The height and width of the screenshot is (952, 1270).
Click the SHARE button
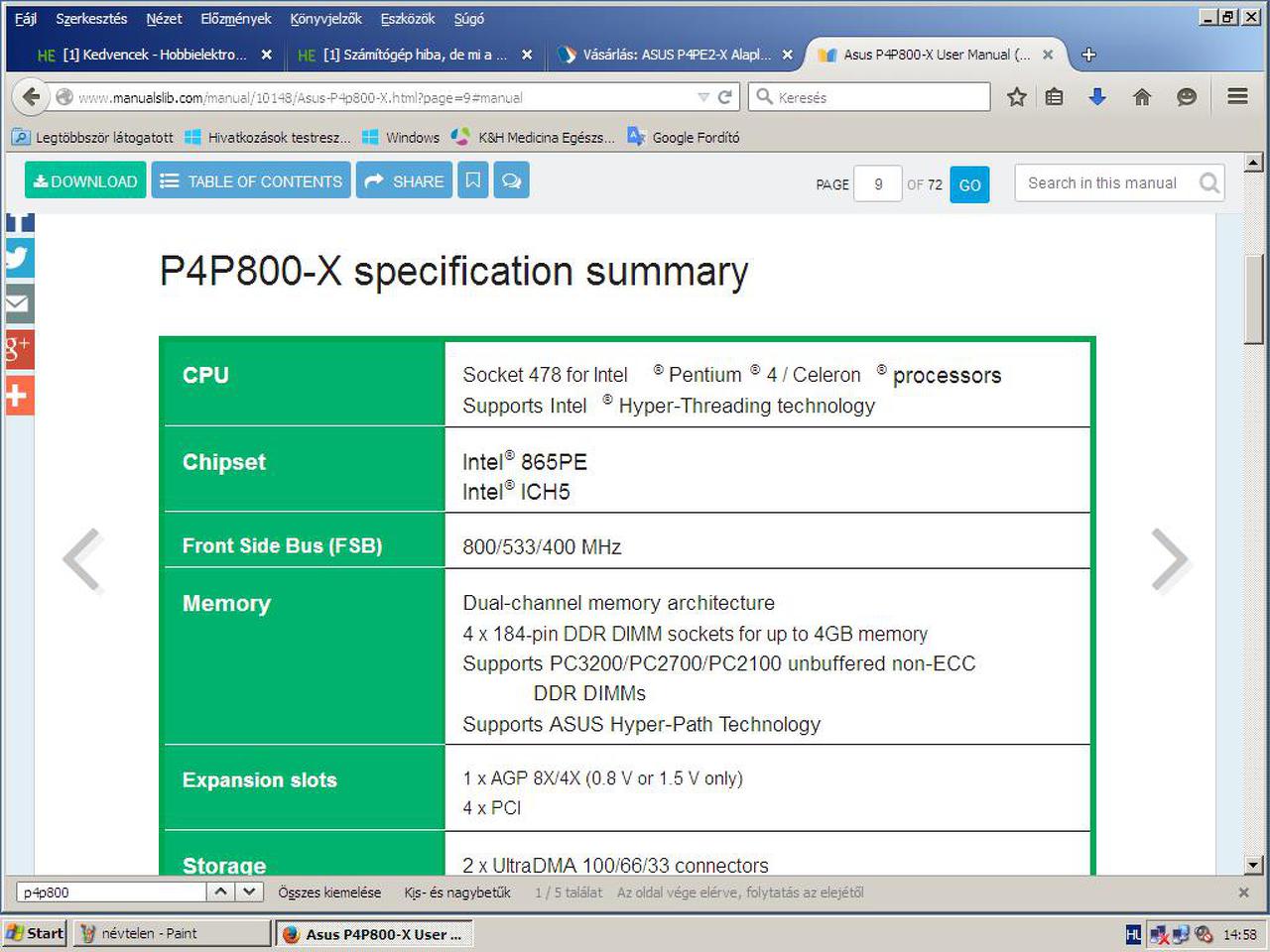pos(404,180)
